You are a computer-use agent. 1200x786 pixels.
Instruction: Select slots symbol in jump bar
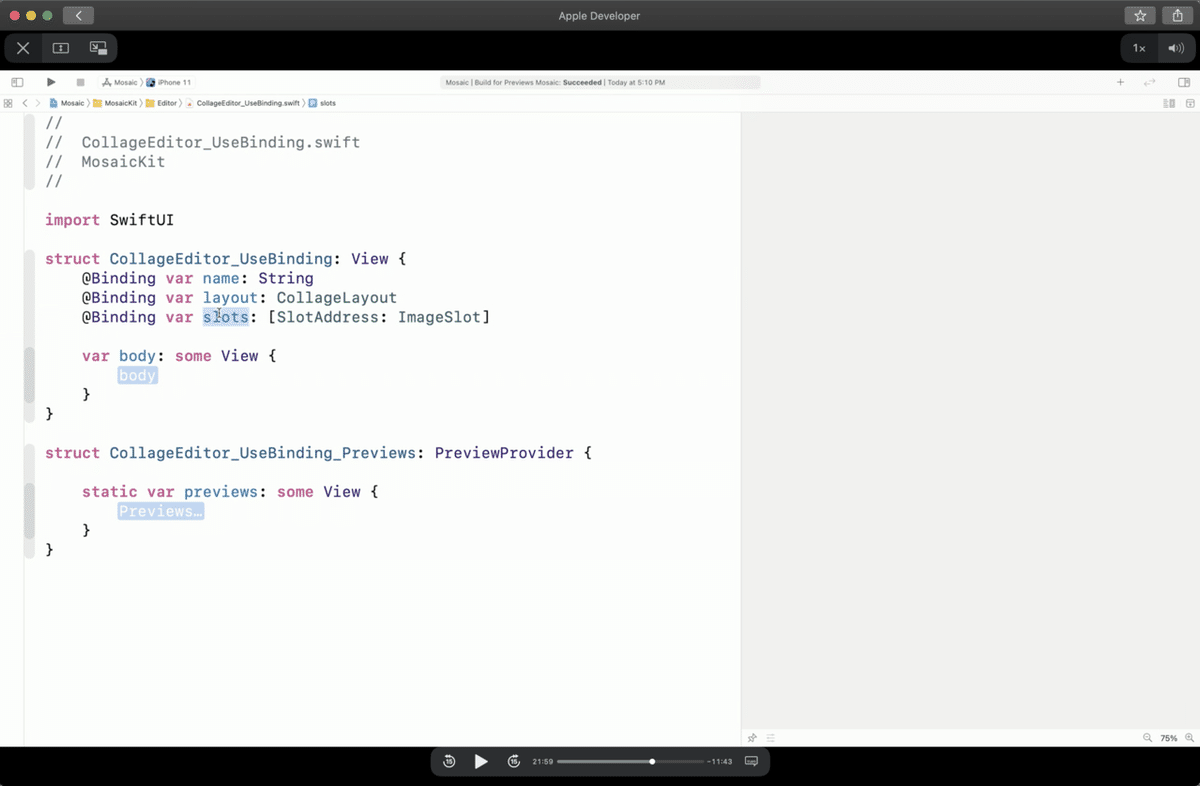(x=322, y=103)
